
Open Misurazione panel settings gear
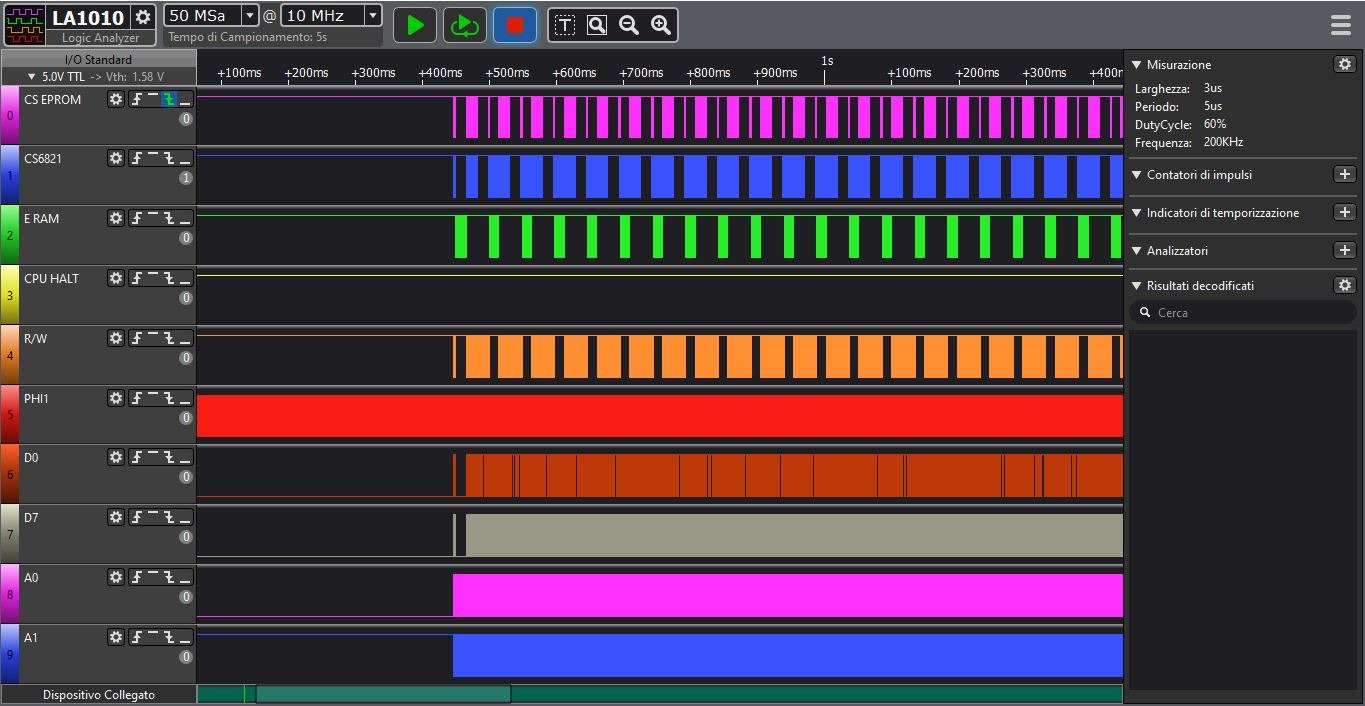[x=1344, y=64]
